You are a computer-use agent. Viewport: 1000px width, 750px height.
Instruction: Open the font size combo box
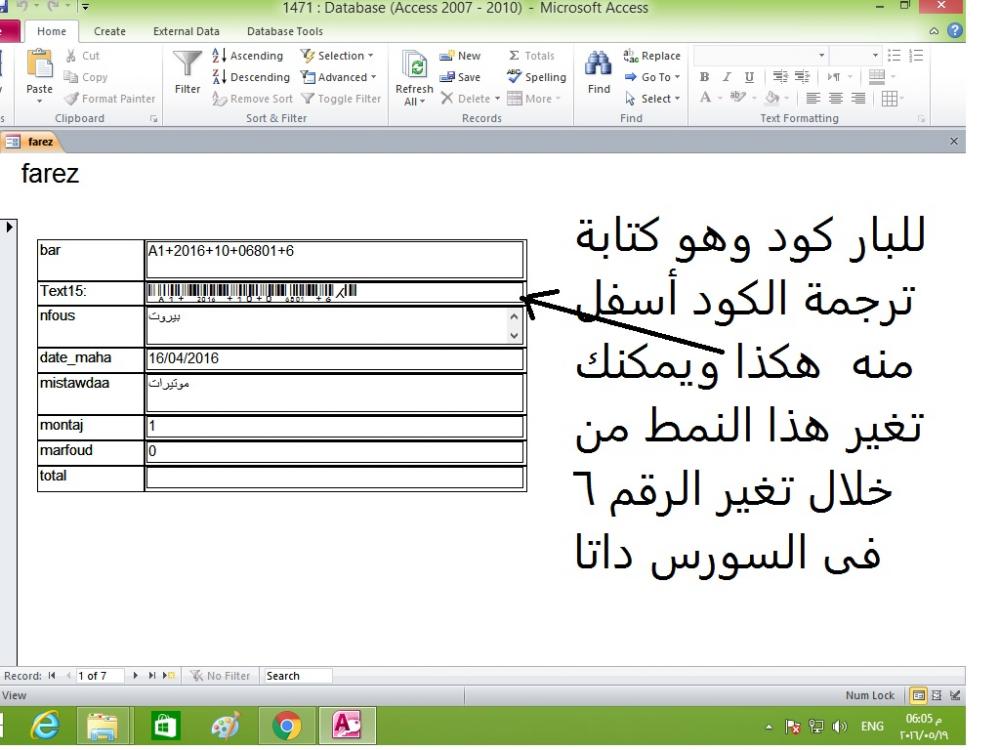855,55
